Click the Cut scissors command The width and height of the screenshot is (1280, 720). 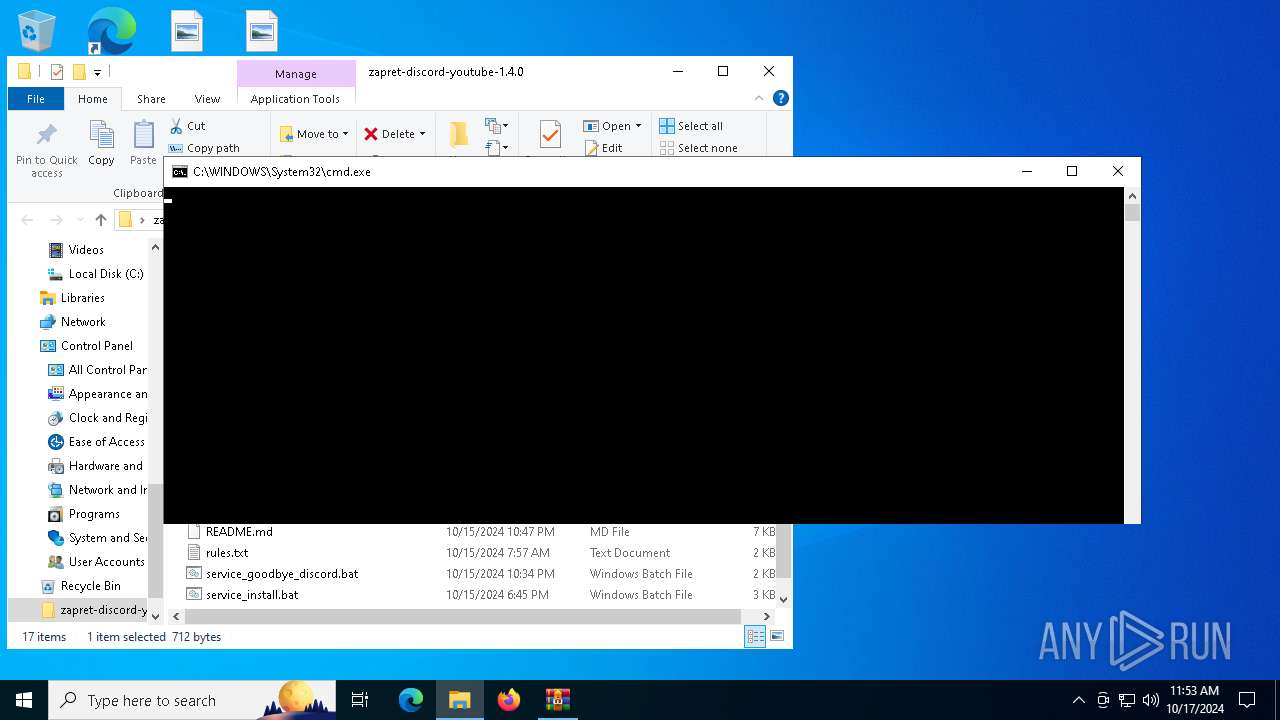click(x=187, y=126)
